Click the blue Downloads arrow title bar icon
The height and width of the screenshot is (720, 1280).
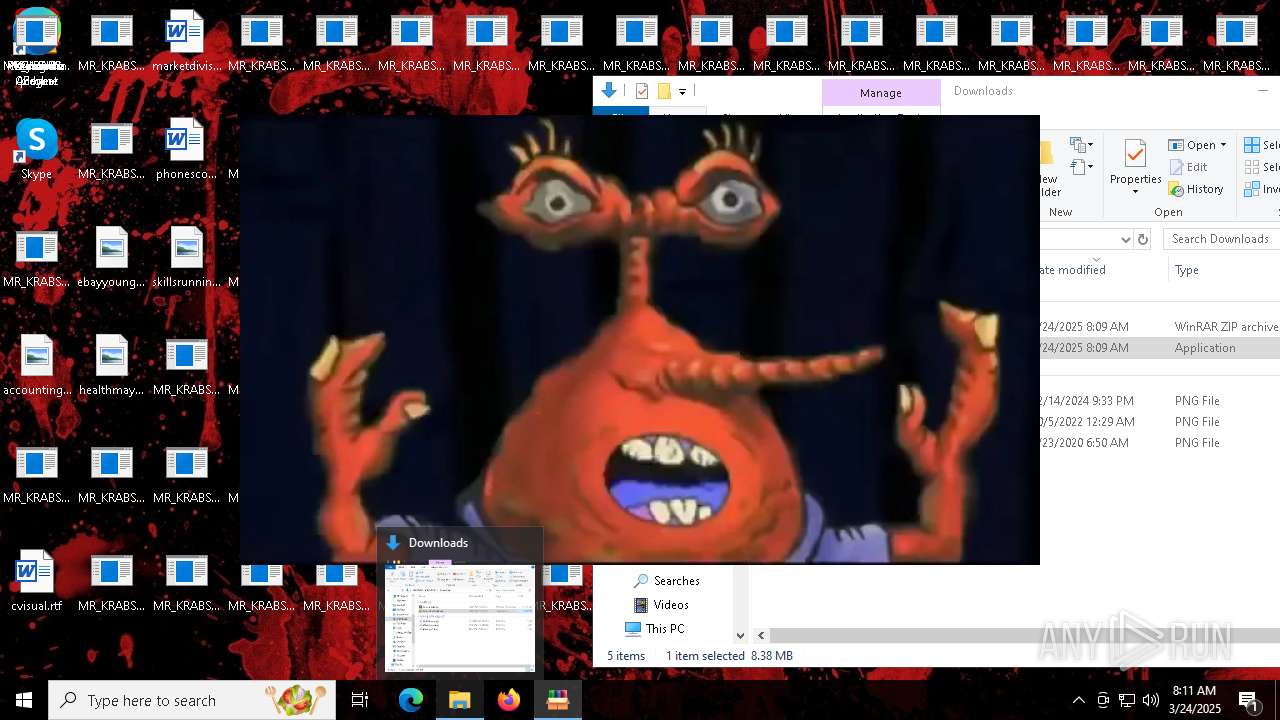point(608,91)
